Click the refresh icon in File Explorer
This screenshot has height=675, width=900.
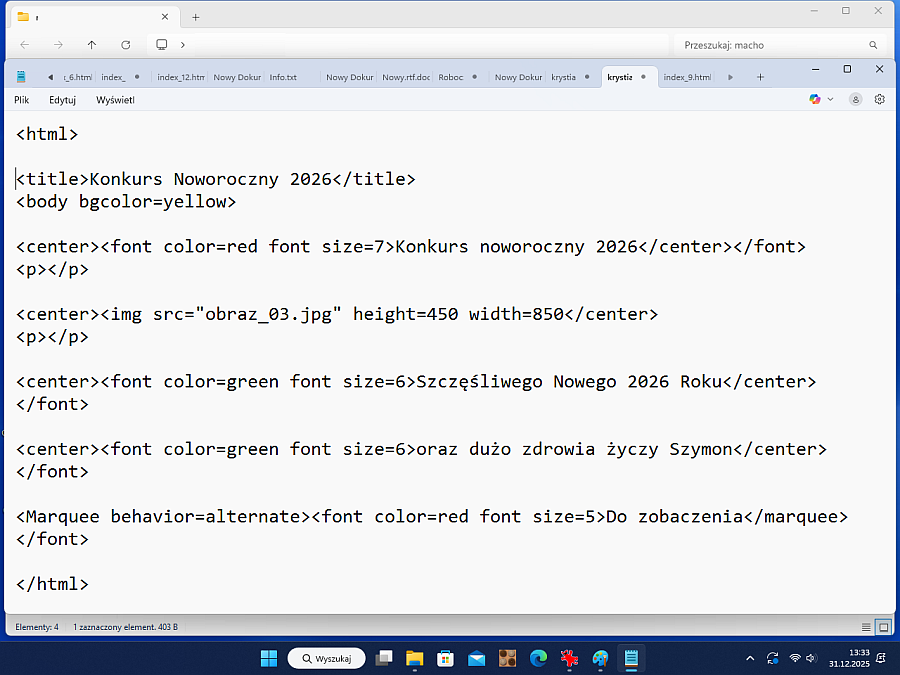tap(125, 45)
